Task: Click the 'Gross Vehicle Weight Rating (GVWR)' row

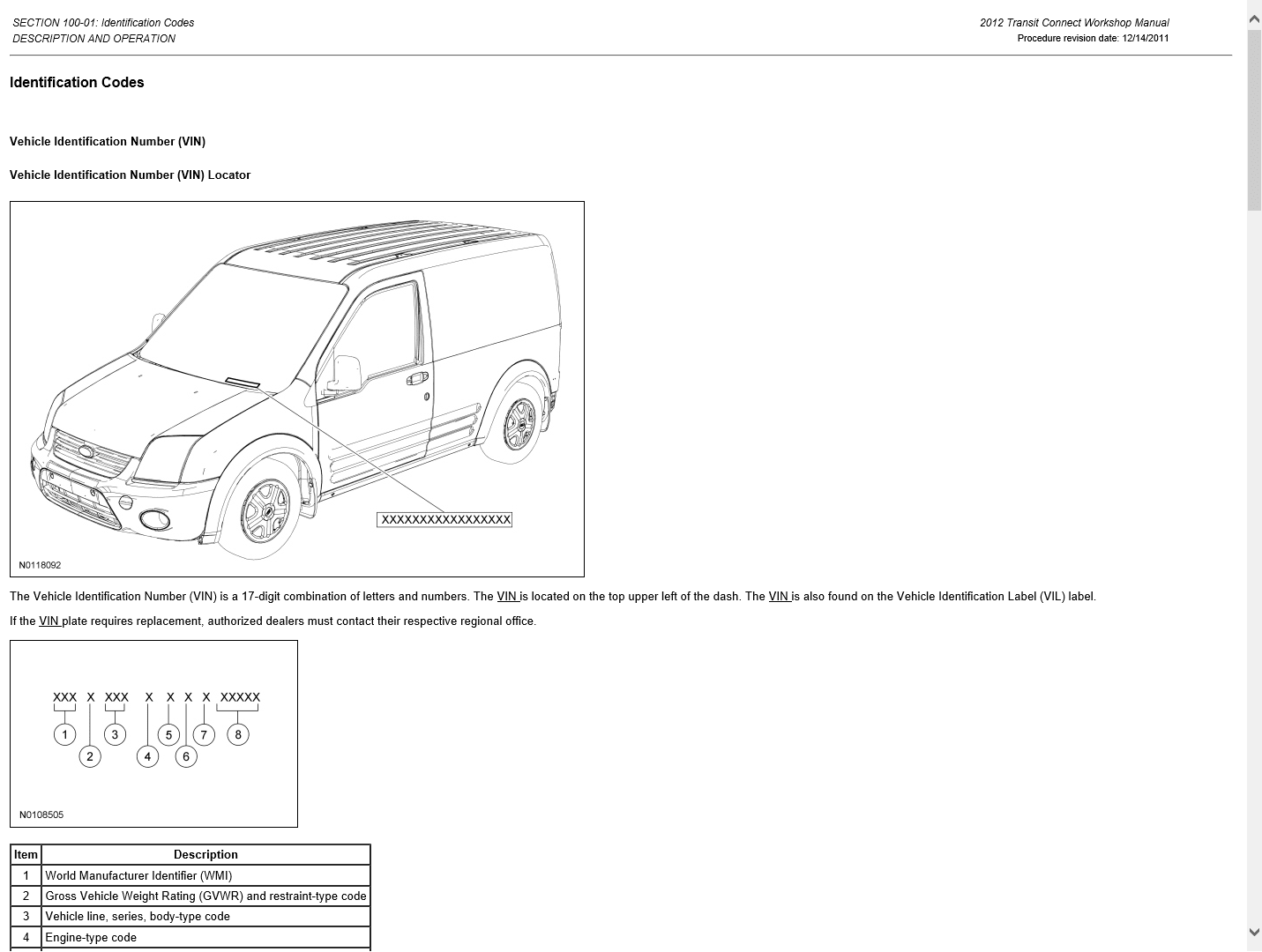Action: (205, 896)
